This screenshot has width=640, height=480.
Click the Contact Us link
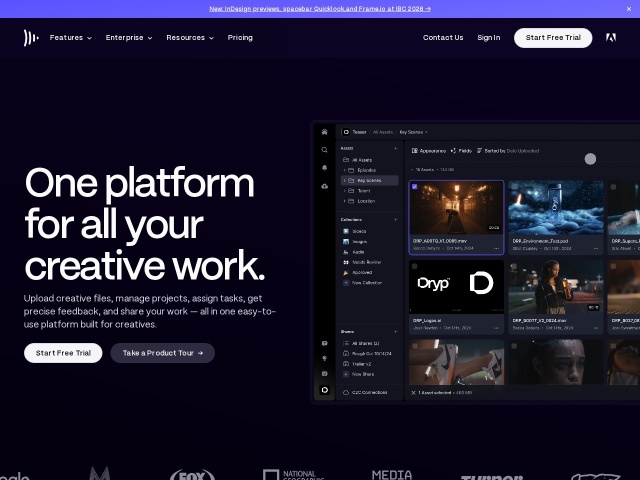(x=443, y=38)
